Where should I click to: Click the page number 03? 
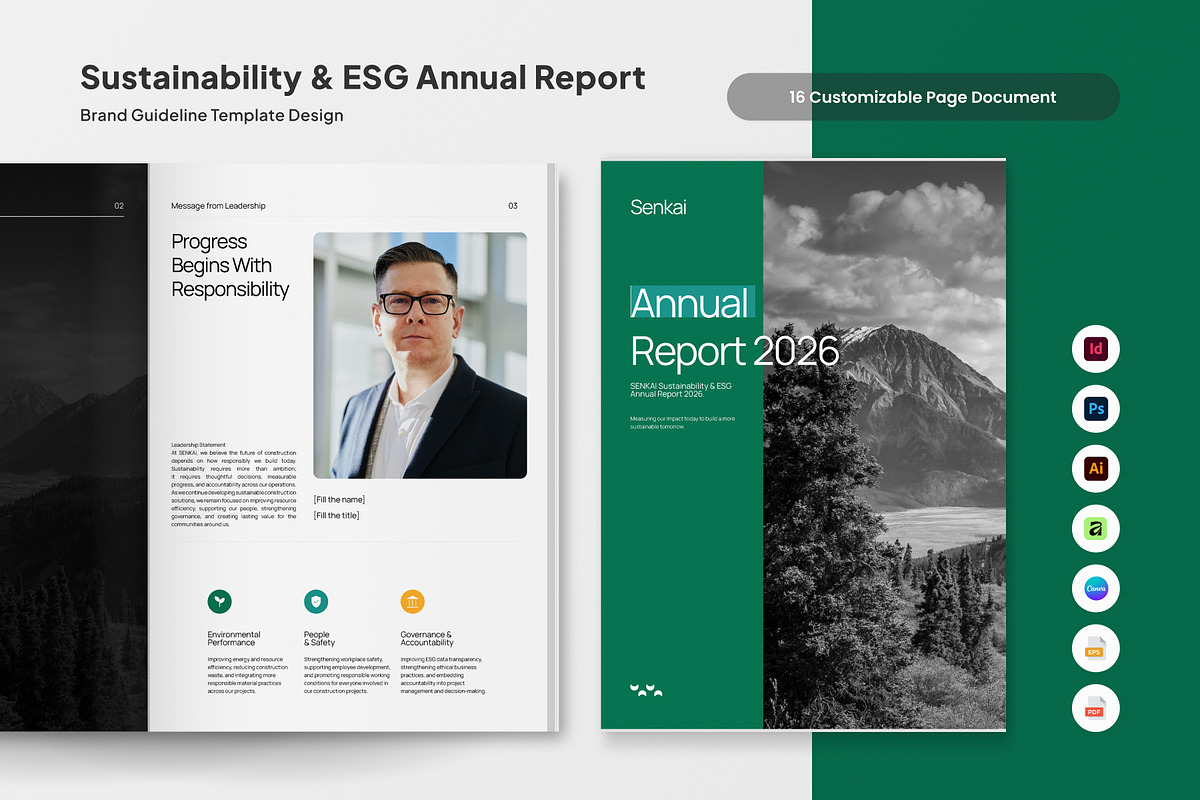[513, 206]
